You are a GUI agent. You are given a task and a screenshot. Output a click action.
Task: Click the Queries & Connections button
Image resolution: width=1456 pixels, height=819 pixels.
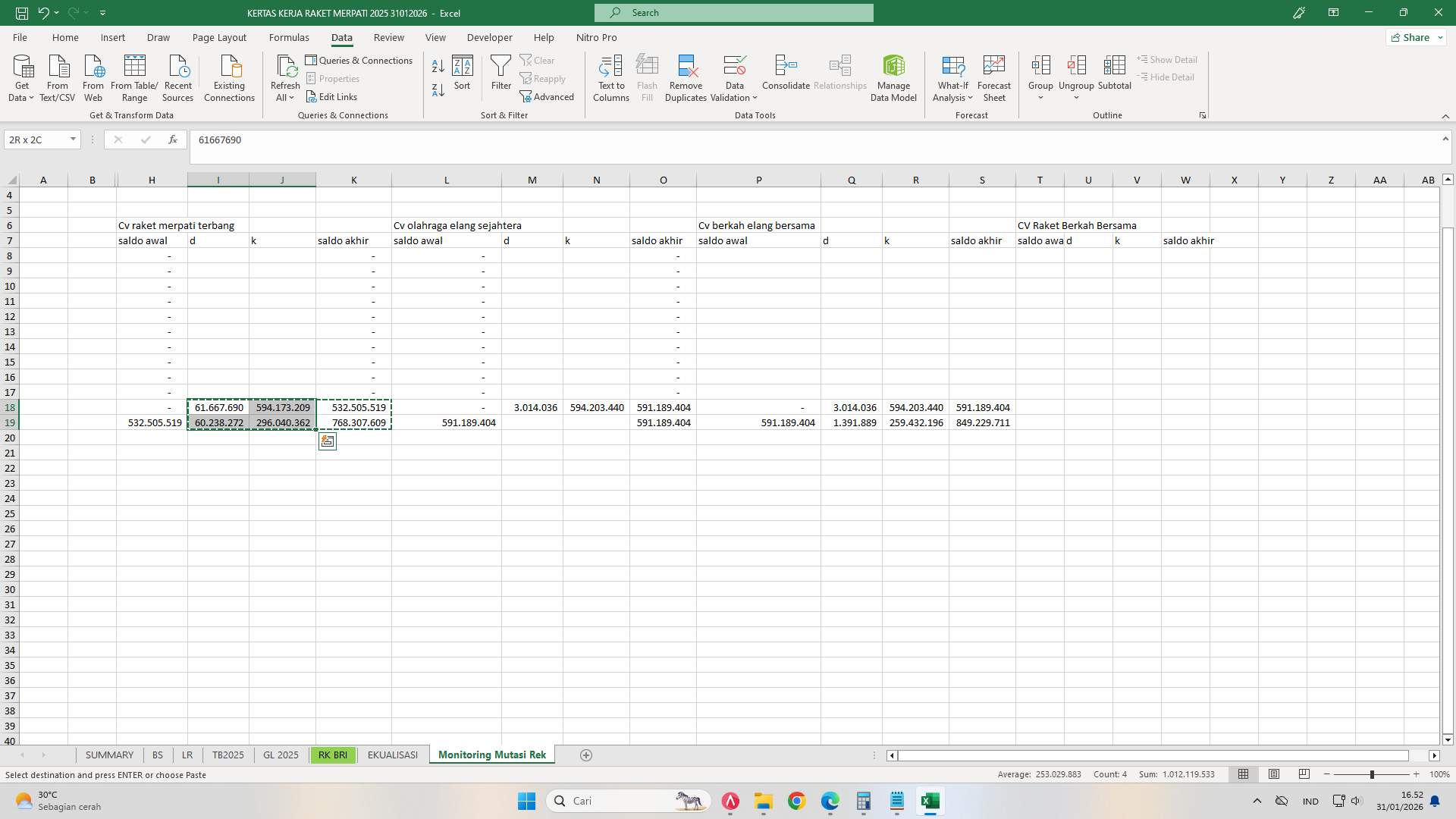coord(359,60)
